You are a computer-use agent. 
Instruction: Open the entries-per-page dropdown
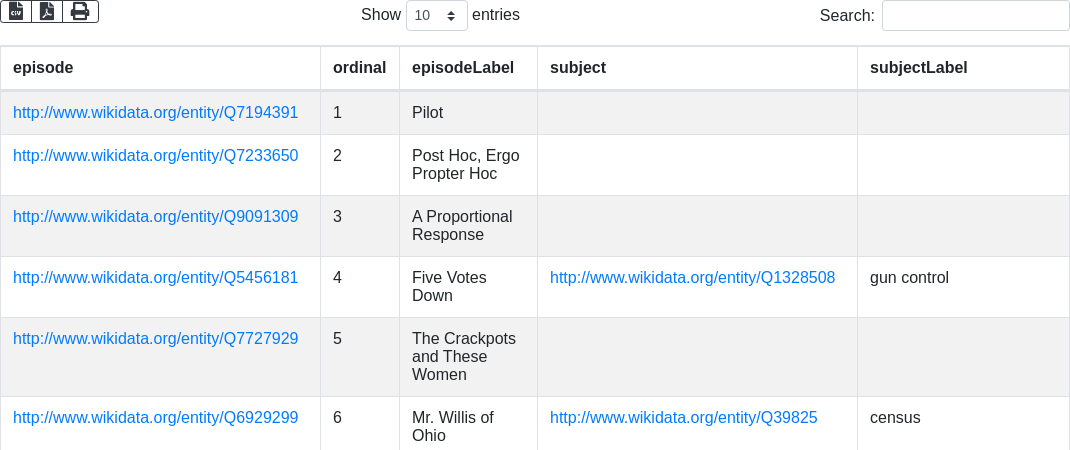pos(436,16)
